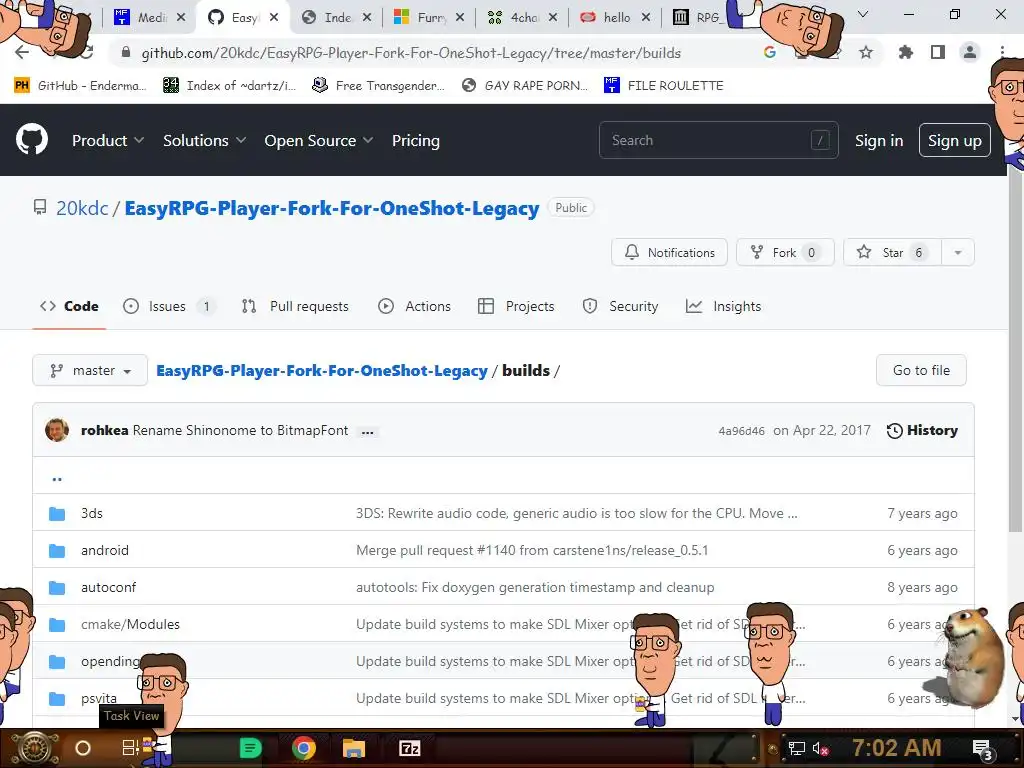The height and width of the screenshot is (768, 1024).
Task: Open the Chrome extensions puzzle icon
Action: 906,53
